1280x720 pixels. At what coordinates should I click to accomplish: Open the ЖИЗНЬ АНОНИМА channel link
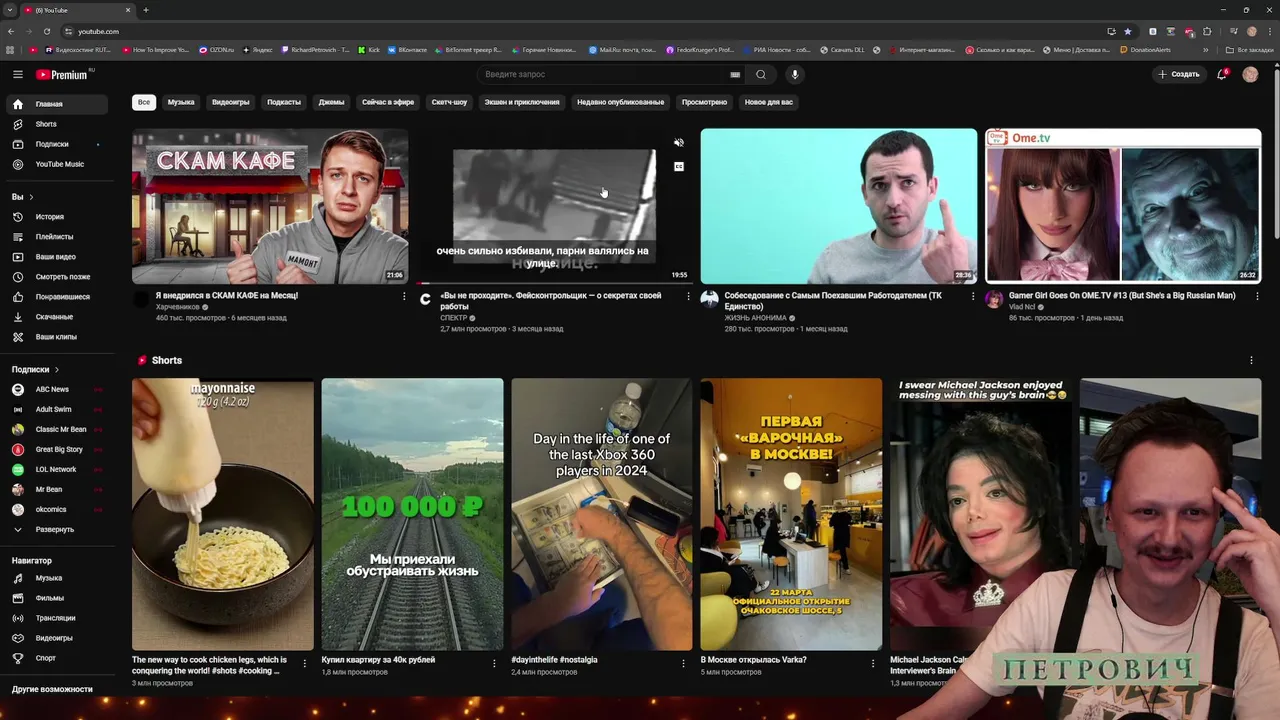(755, 318)
